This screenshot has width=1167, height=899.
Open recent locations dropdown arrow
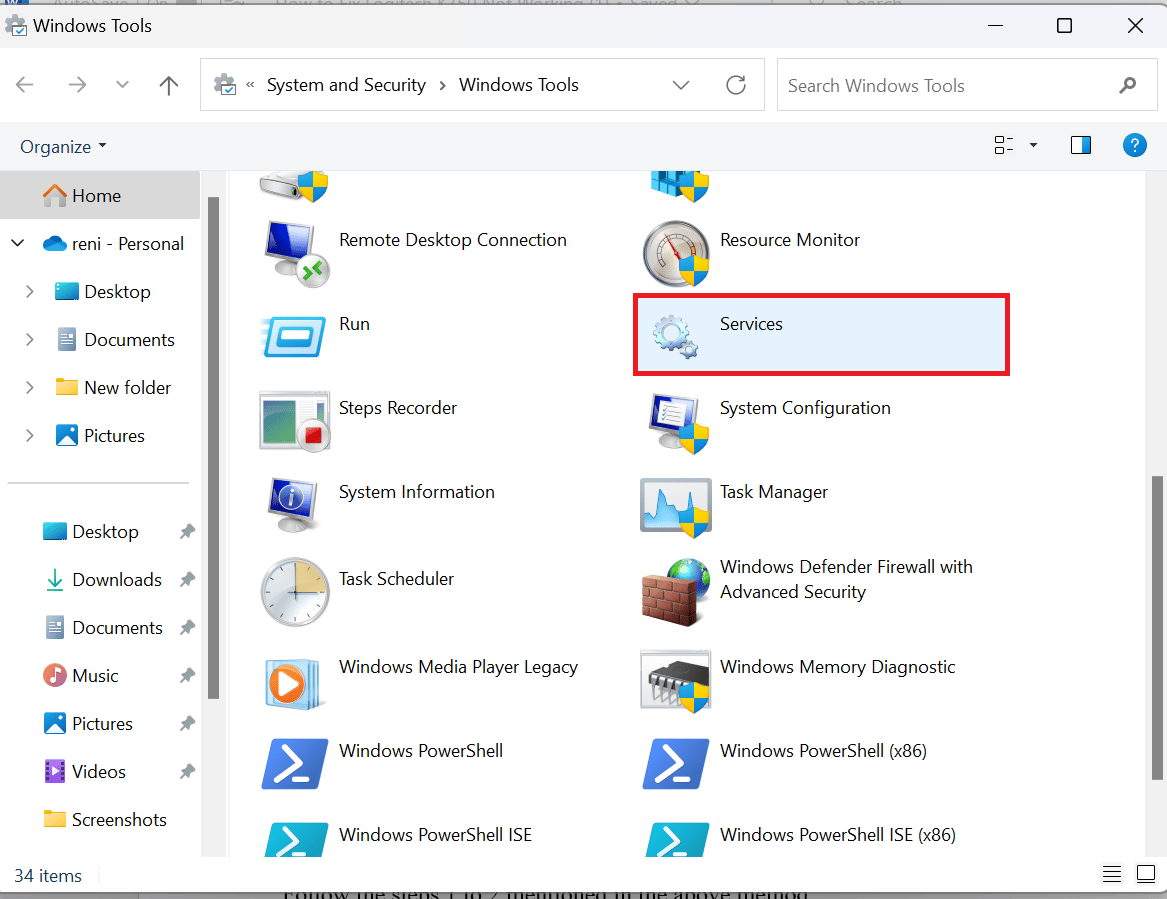click(x=123, y=85)
